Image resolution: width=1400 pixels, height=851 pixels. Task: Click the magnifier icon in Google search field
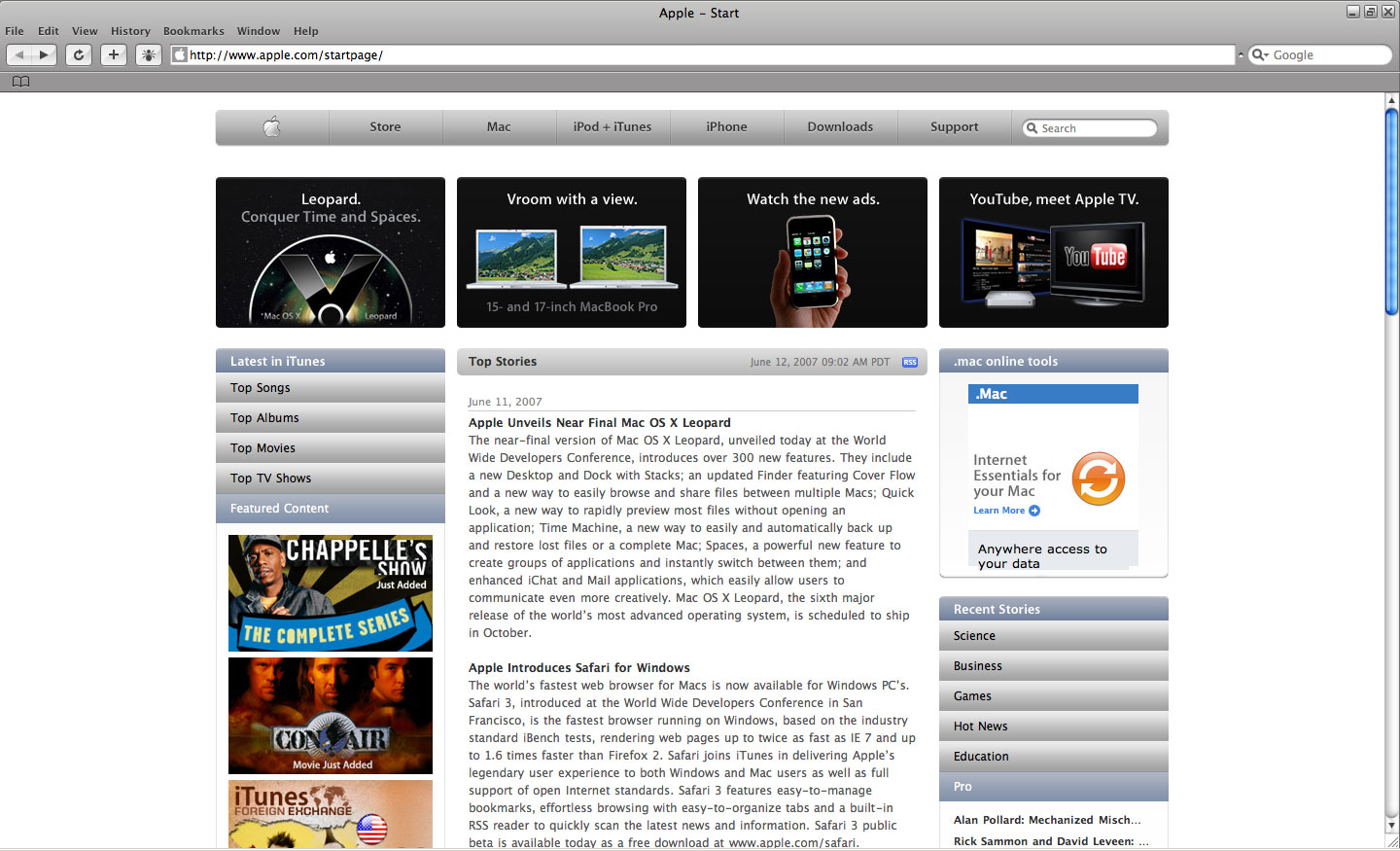(x=1260, y=54)
